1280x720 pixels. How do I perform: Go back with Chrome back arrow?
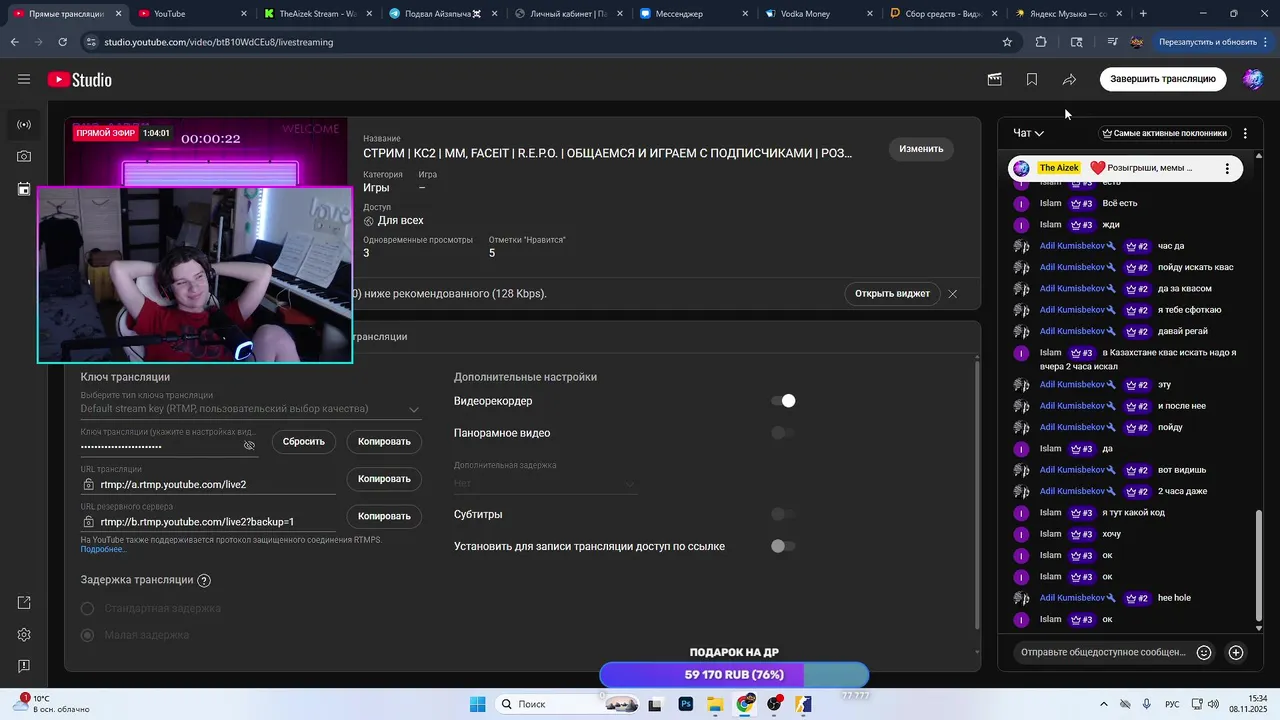click(14, 42)
